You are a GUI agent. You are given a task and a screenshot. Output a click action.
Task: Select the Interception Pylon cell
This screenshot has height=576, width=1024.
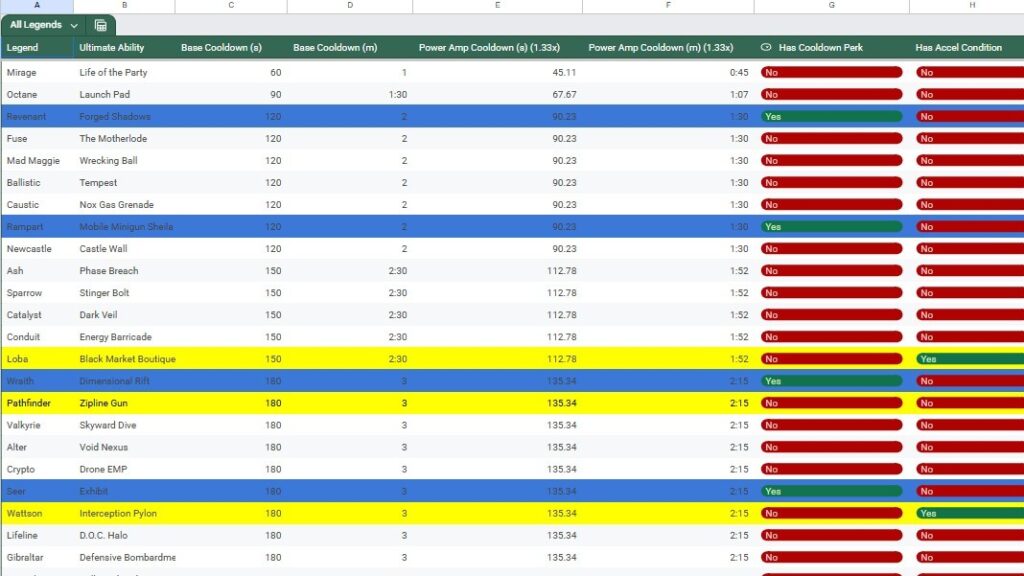[124, 513]
